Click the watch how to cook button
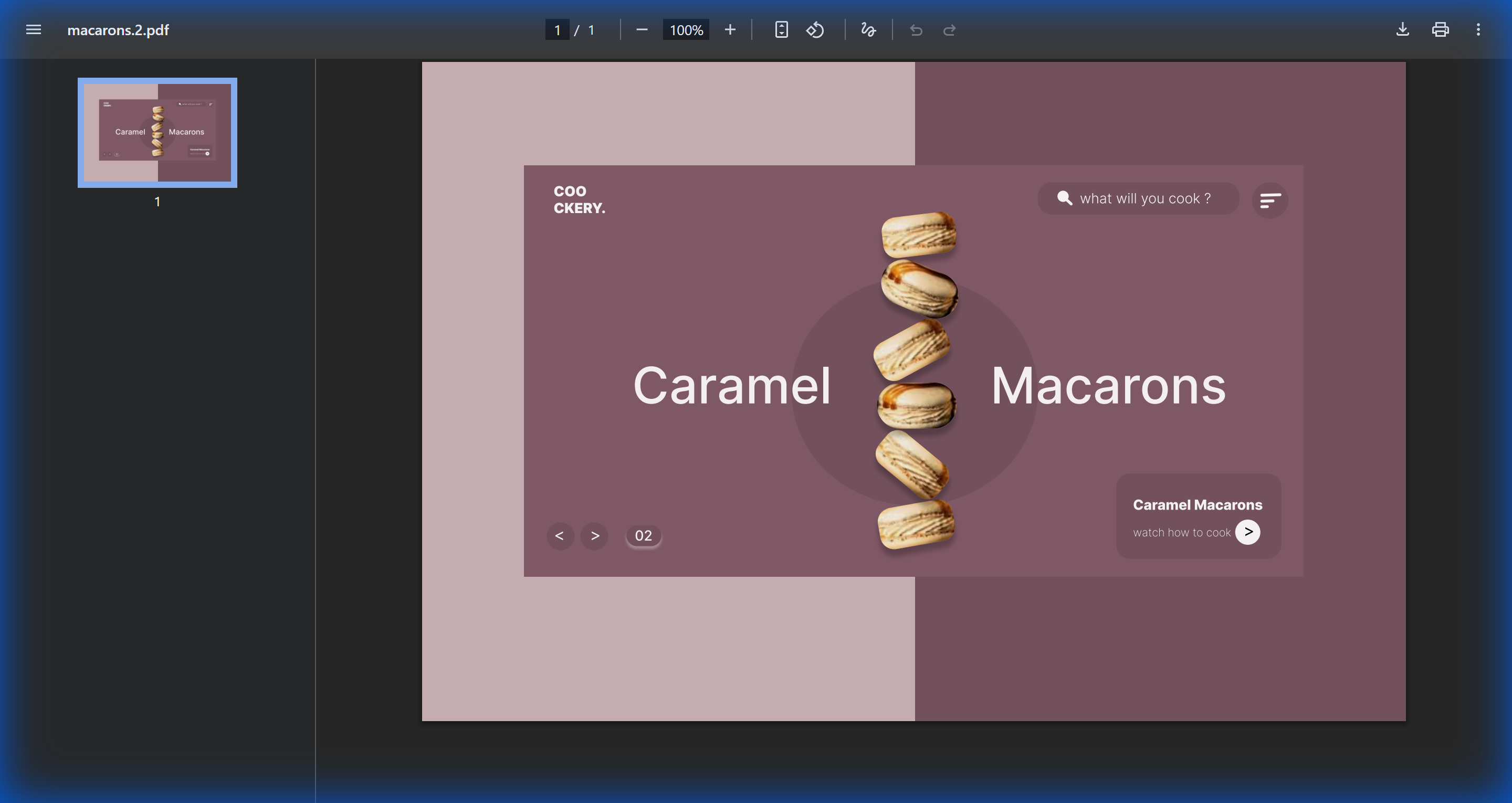Image resolution: width=1512 pixels, height=803 pixels. (x=1248, y=532)
